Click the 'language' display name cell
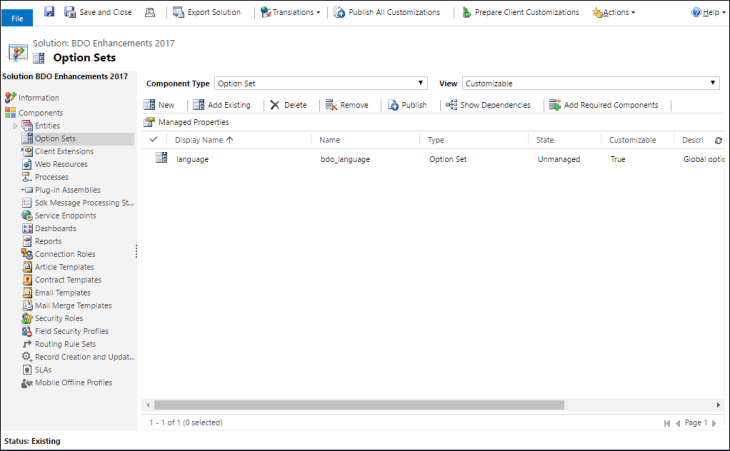Image resolution: width=730 pixels, height=451 pixels. (x=192, y=159)
